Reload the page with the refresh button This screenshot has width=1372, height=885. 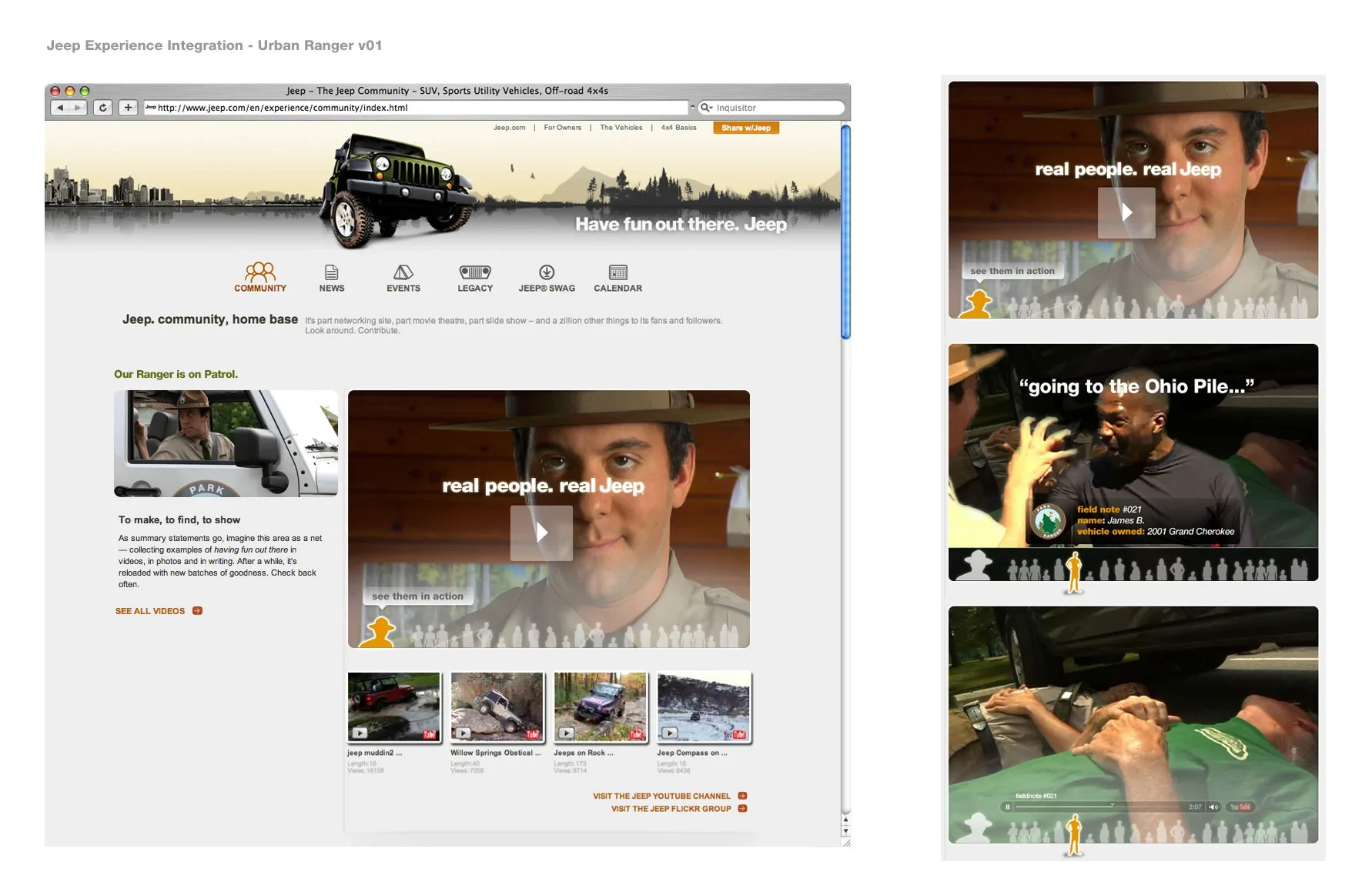point(103,108)
